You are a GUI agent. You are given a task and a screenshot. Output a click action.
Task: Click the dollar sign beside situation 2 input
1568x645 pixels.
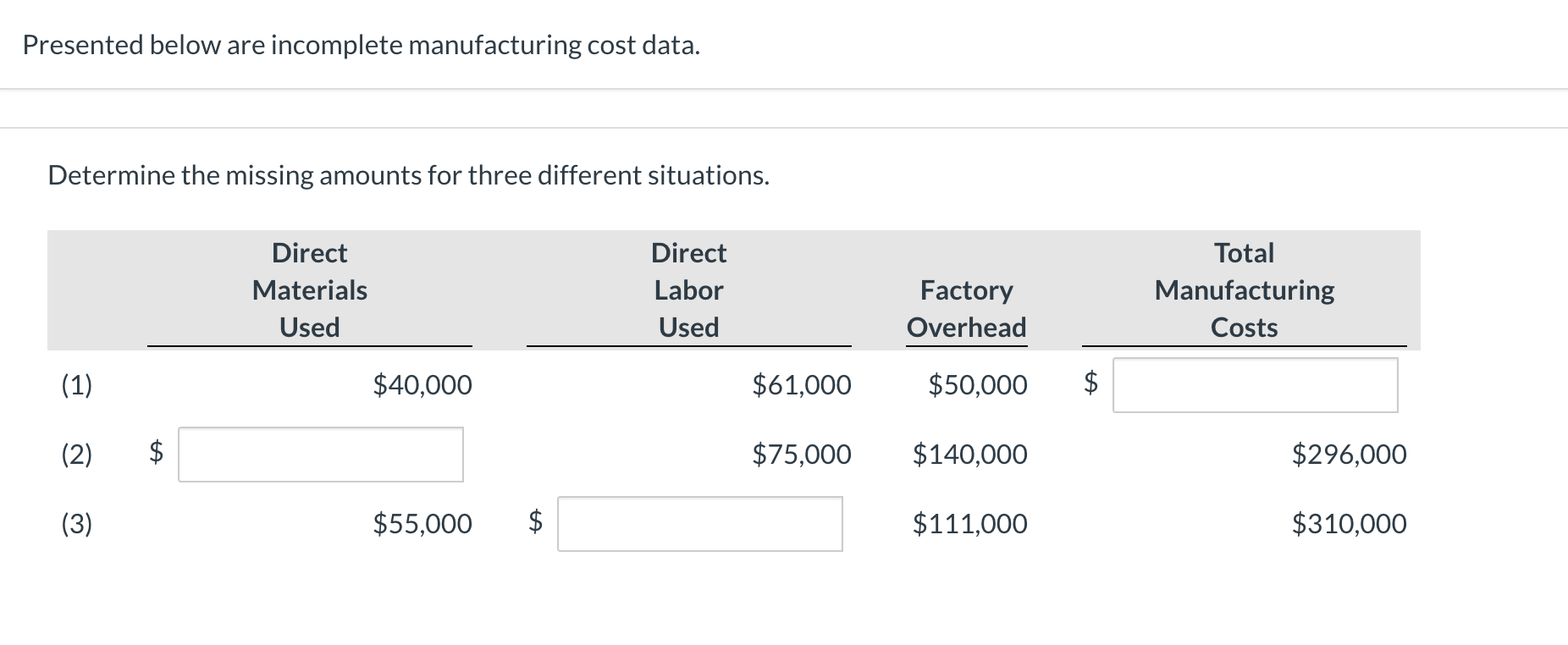pyautogui.click(x=154, y=455)
